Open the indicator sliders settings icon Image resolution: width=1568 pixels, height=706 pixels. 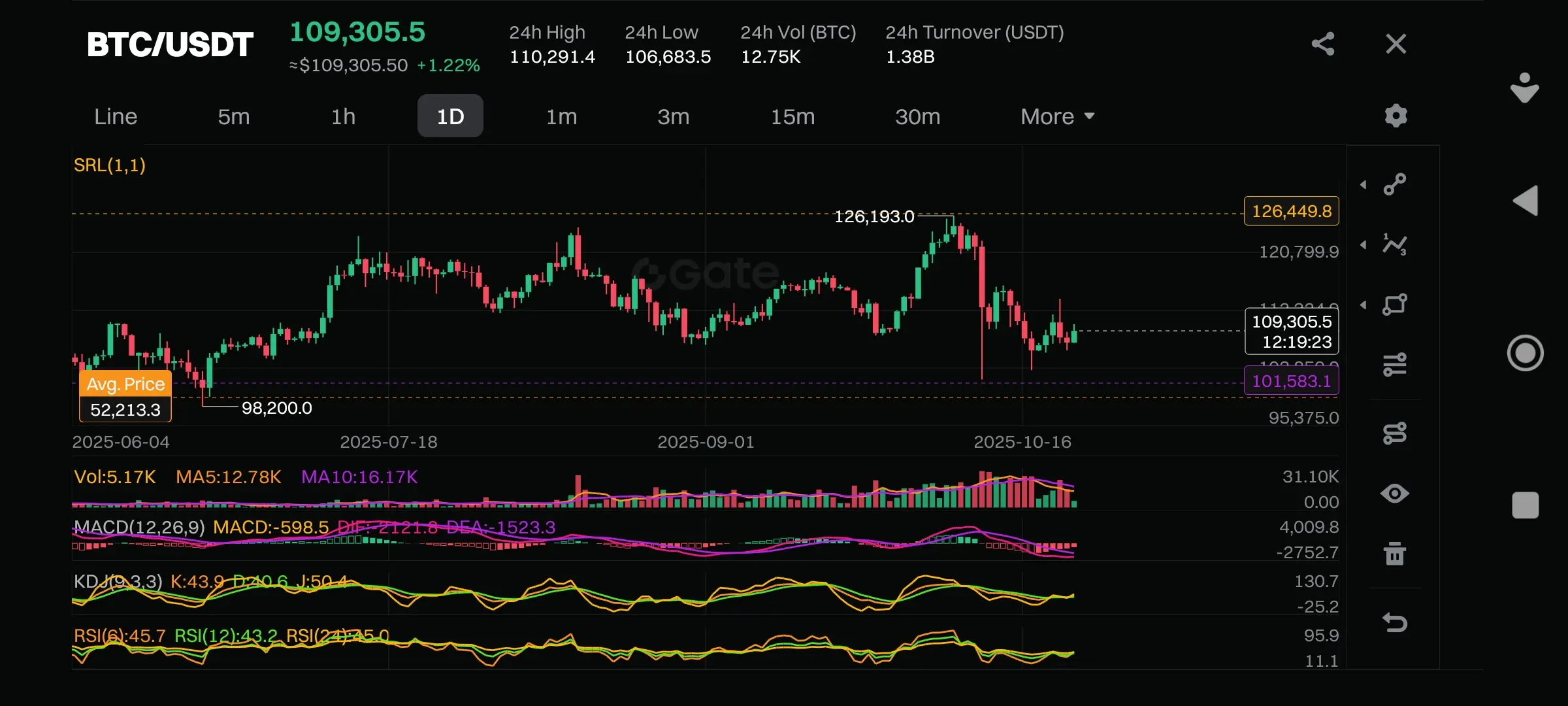click(1395, 365)
